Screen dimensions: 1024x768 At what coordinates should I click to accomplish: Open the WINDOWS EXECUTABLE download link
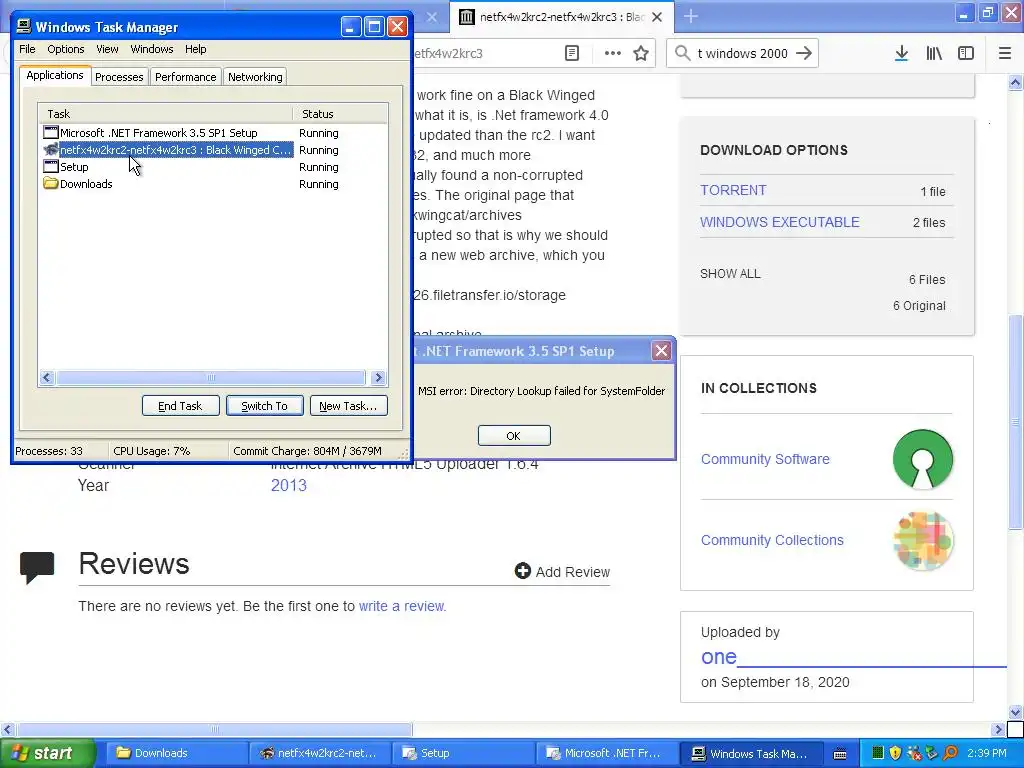[780, 222]
